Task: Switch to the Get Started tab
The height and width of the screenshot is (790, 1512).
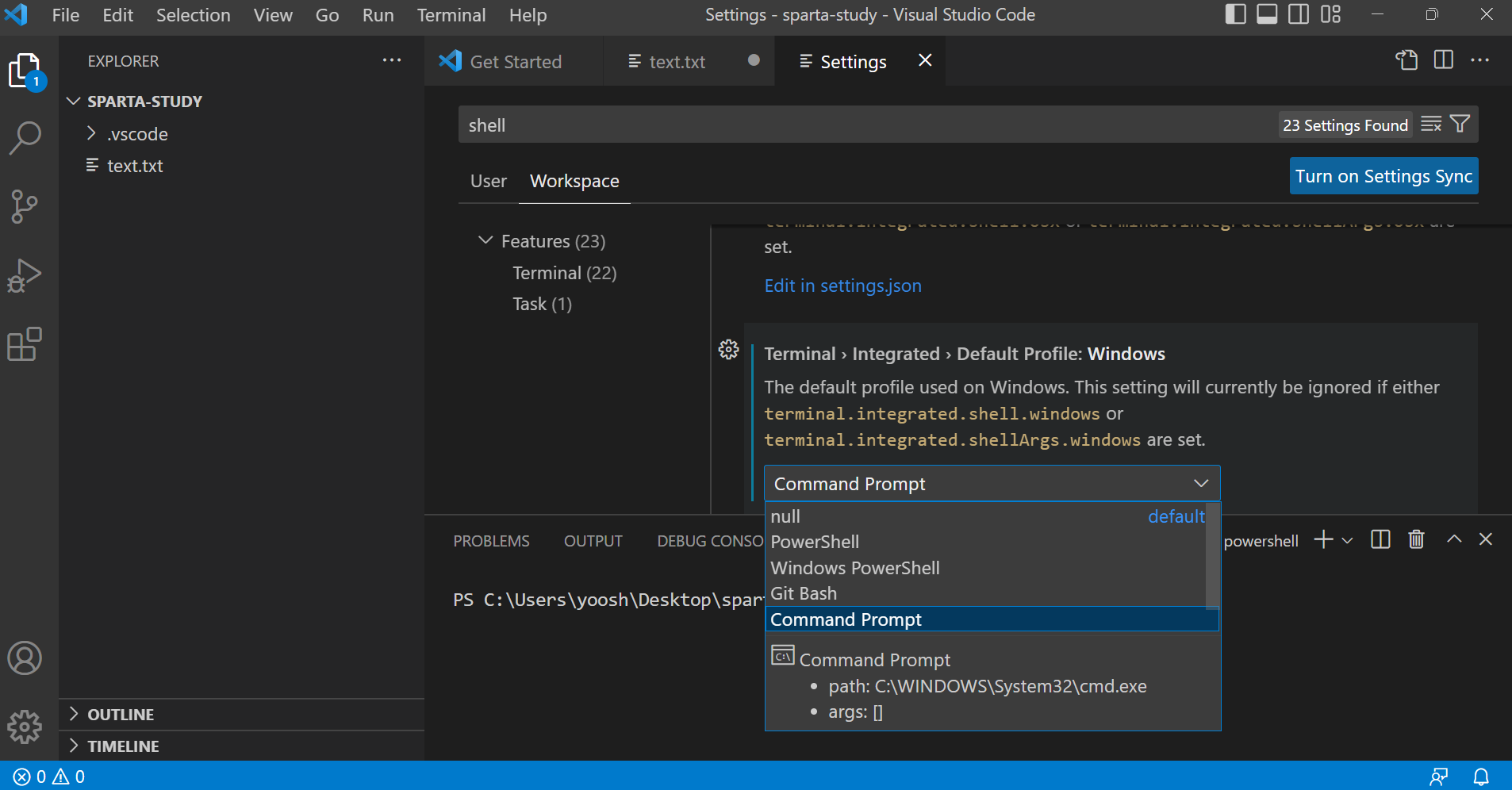Action: [x=514, y=61]
